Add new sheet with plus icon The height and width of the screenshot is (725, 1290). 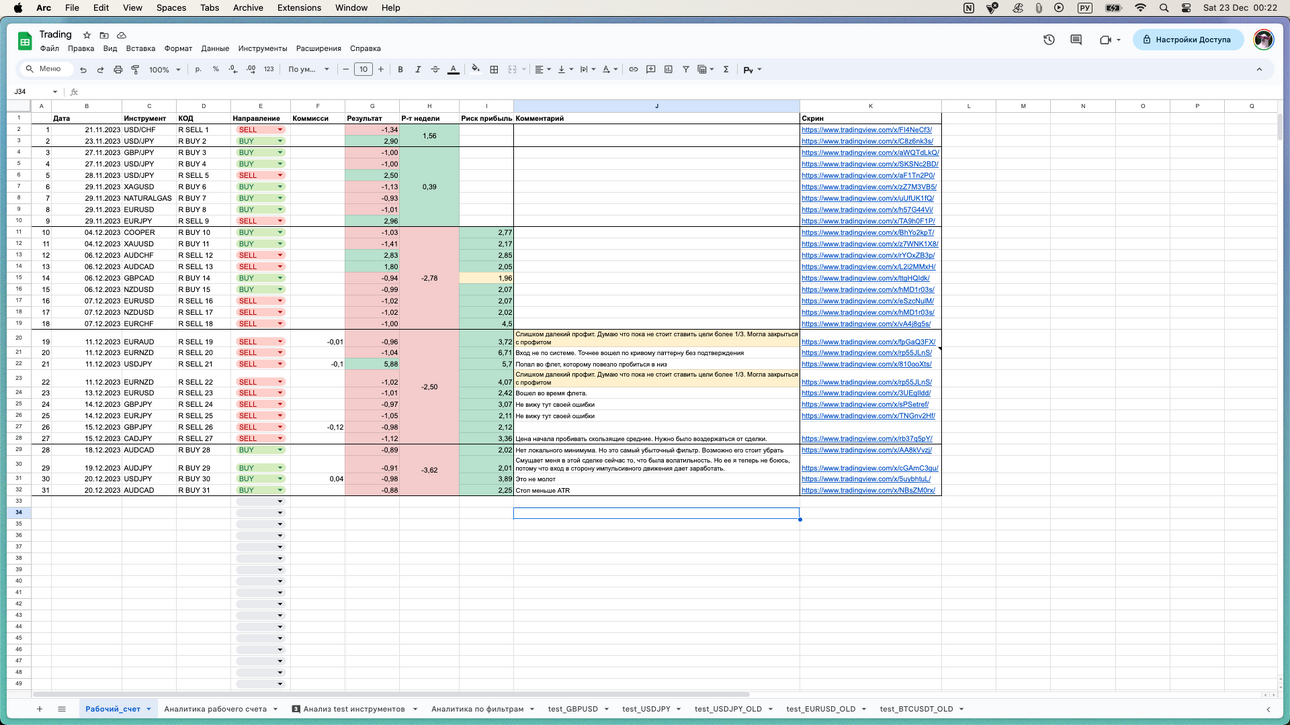tap(40, 709)
